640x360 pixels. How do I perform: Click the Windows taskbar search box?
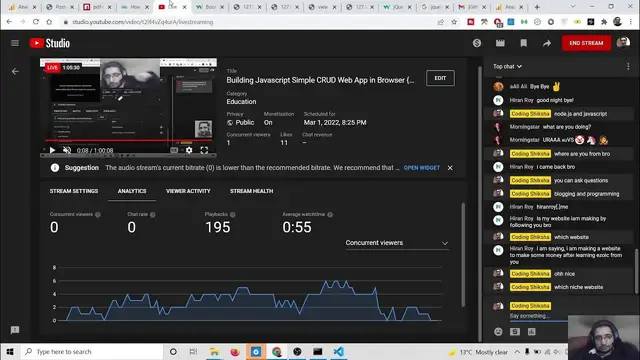(x=92, y=351)
